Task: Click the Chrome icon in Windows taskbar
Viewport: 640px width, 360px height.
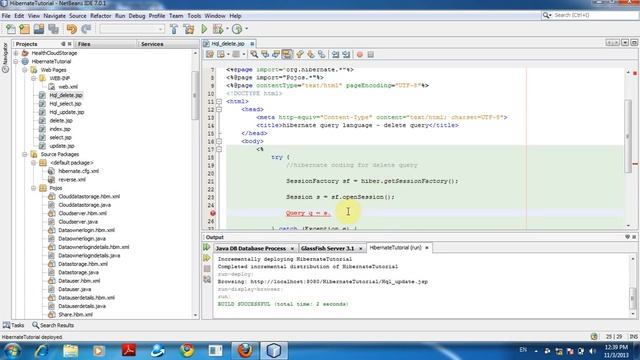Action: (x=187, y=350)
